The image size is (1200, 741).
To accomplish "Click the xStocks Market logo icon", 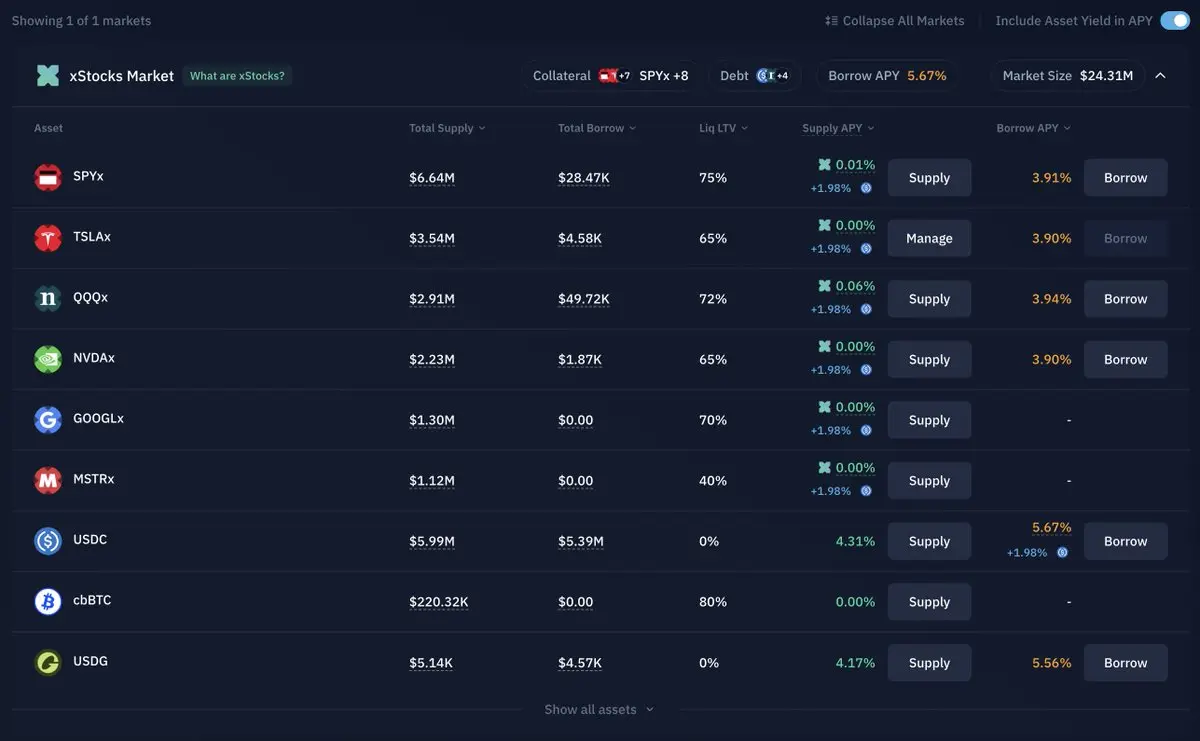I will (47, 76).
